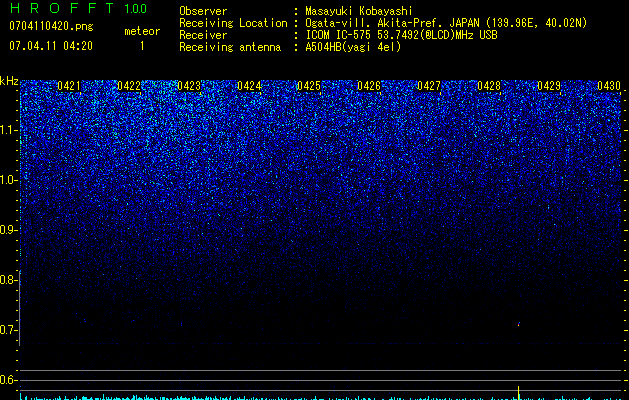Viewport: 629px width, 400px height.
Task: Click the 'Observer' field label
Action: tap(203, 11)
